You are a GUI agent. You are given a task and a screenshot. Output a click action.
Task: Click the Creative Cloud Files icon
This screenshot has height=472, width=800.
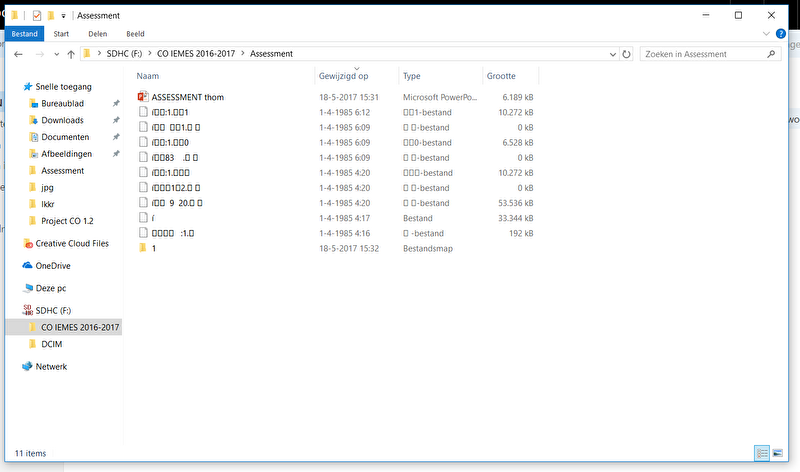pos(29,243)
